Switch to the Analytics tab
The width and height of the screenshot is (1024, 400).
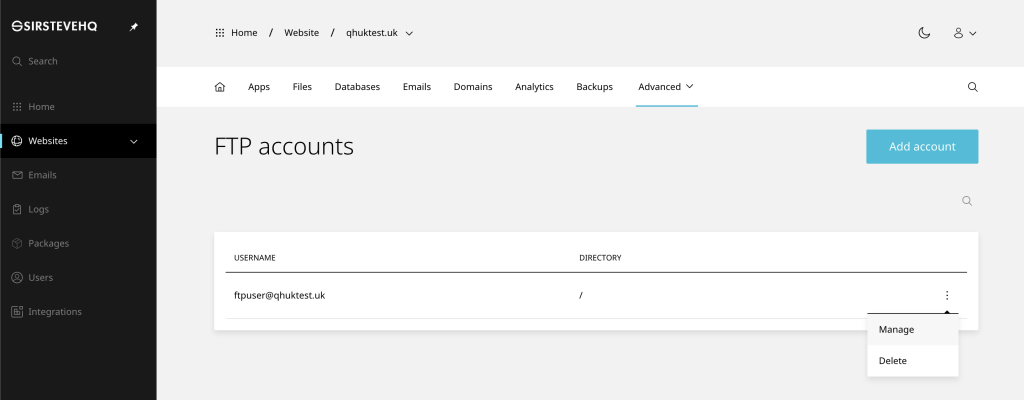click(534, 87)
